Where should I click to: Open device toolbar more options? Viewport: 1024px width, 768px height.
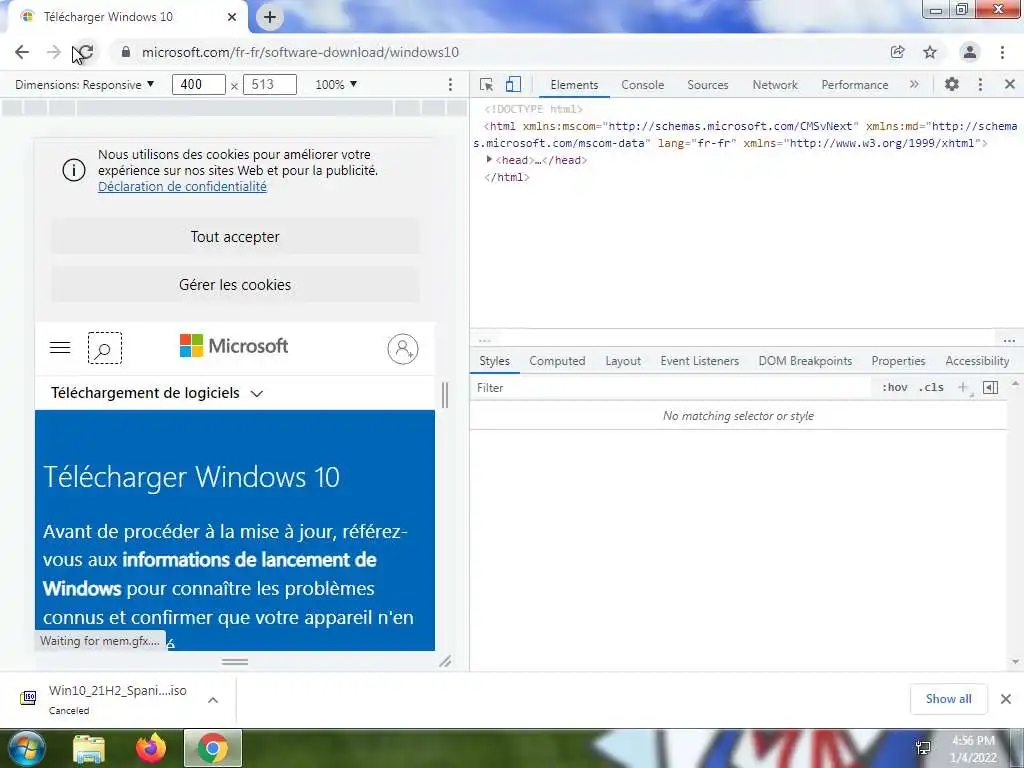point(450,84)
